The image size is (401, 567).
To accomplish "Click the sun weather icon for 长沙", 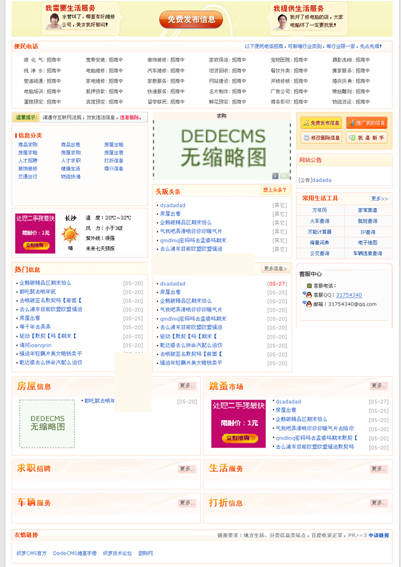I will coord(70,234).
